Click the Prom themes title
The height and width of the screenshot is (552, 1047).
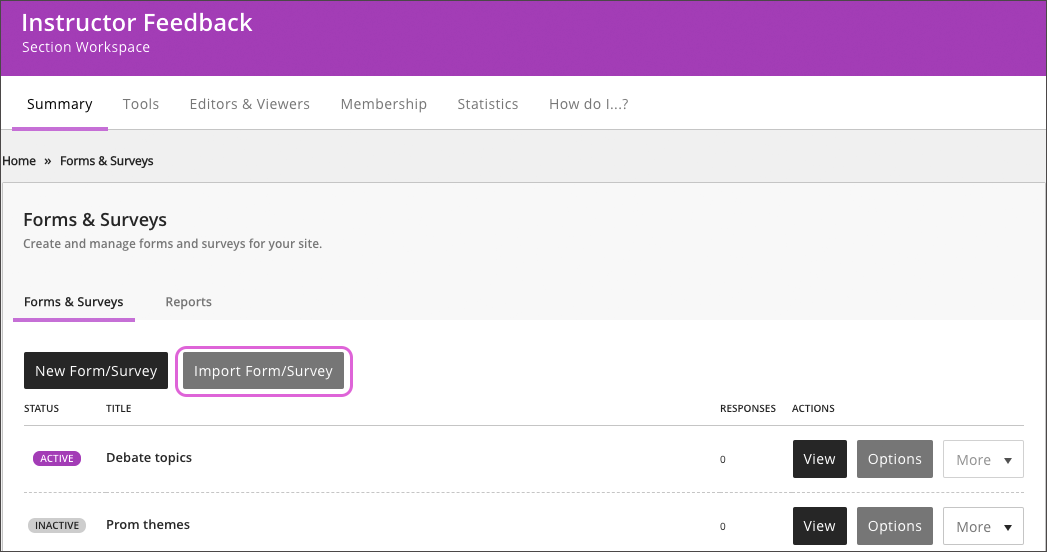[148, 525]
